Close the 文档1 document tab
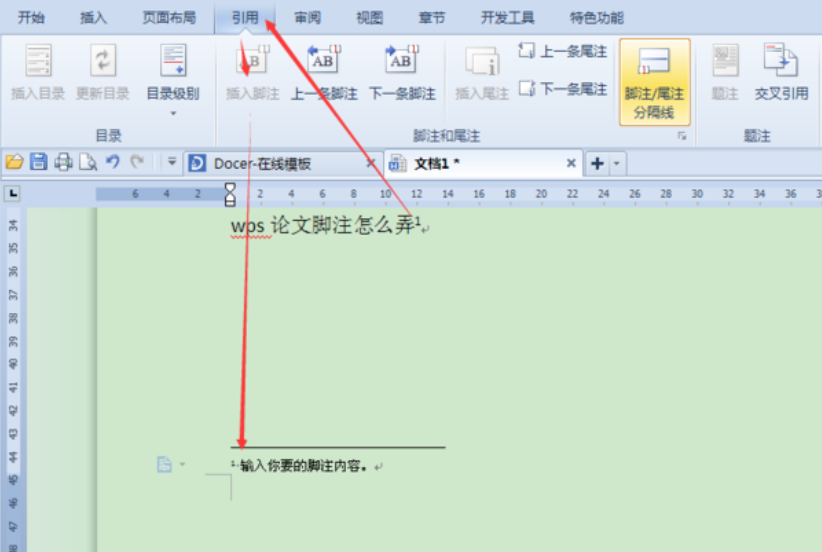The height and width of the screenshot is (552, 822). tap(571, 163)
